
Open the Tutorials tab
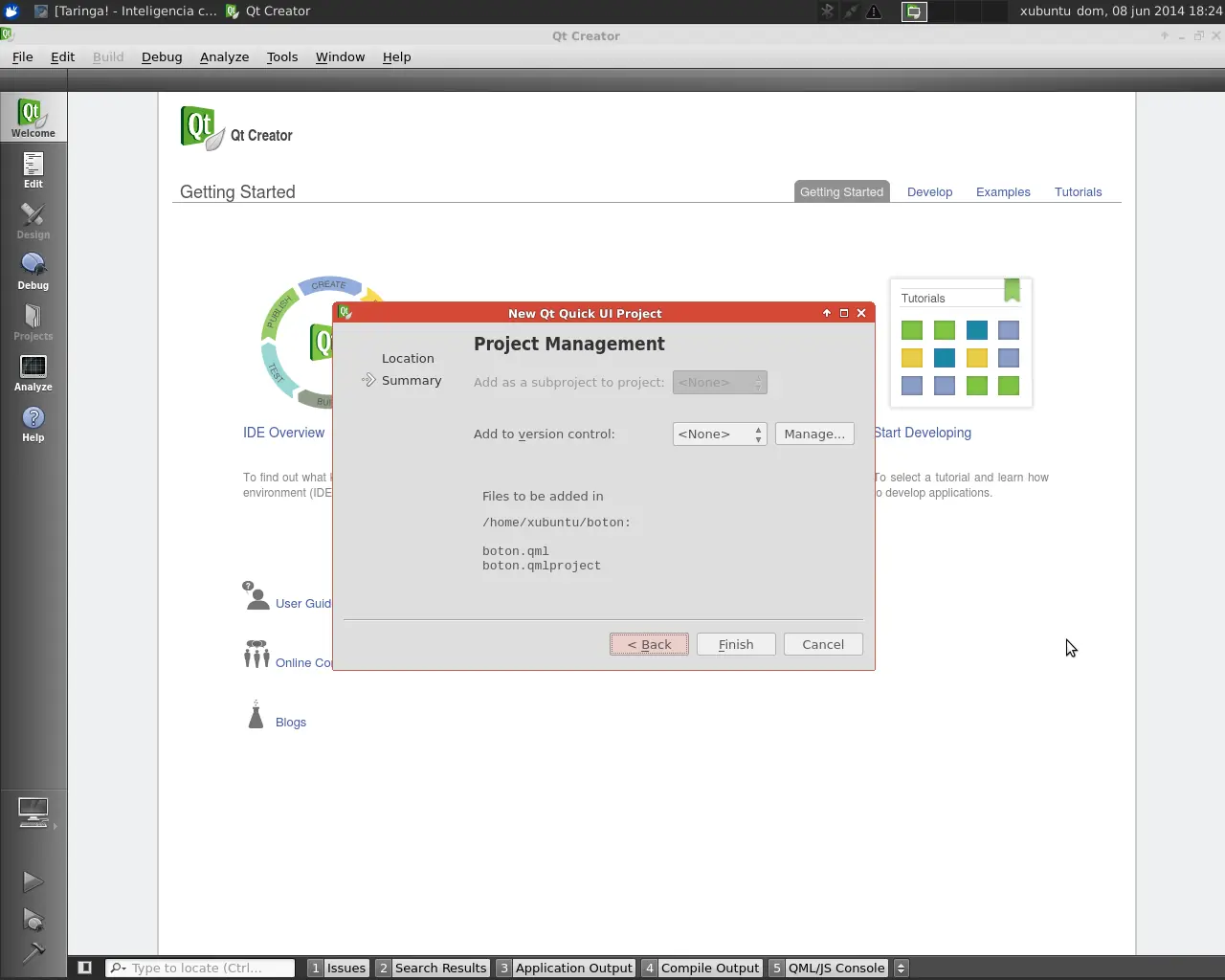(1079, 191)
